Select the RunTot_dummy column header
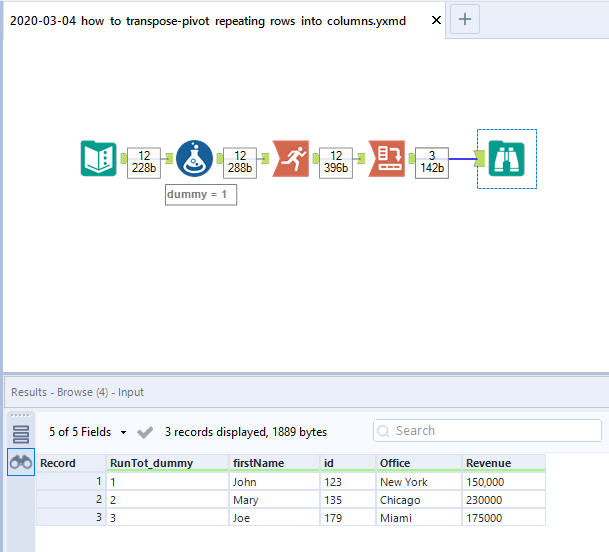The width and height of the screenshot is (609, 552). pos(167,463)
